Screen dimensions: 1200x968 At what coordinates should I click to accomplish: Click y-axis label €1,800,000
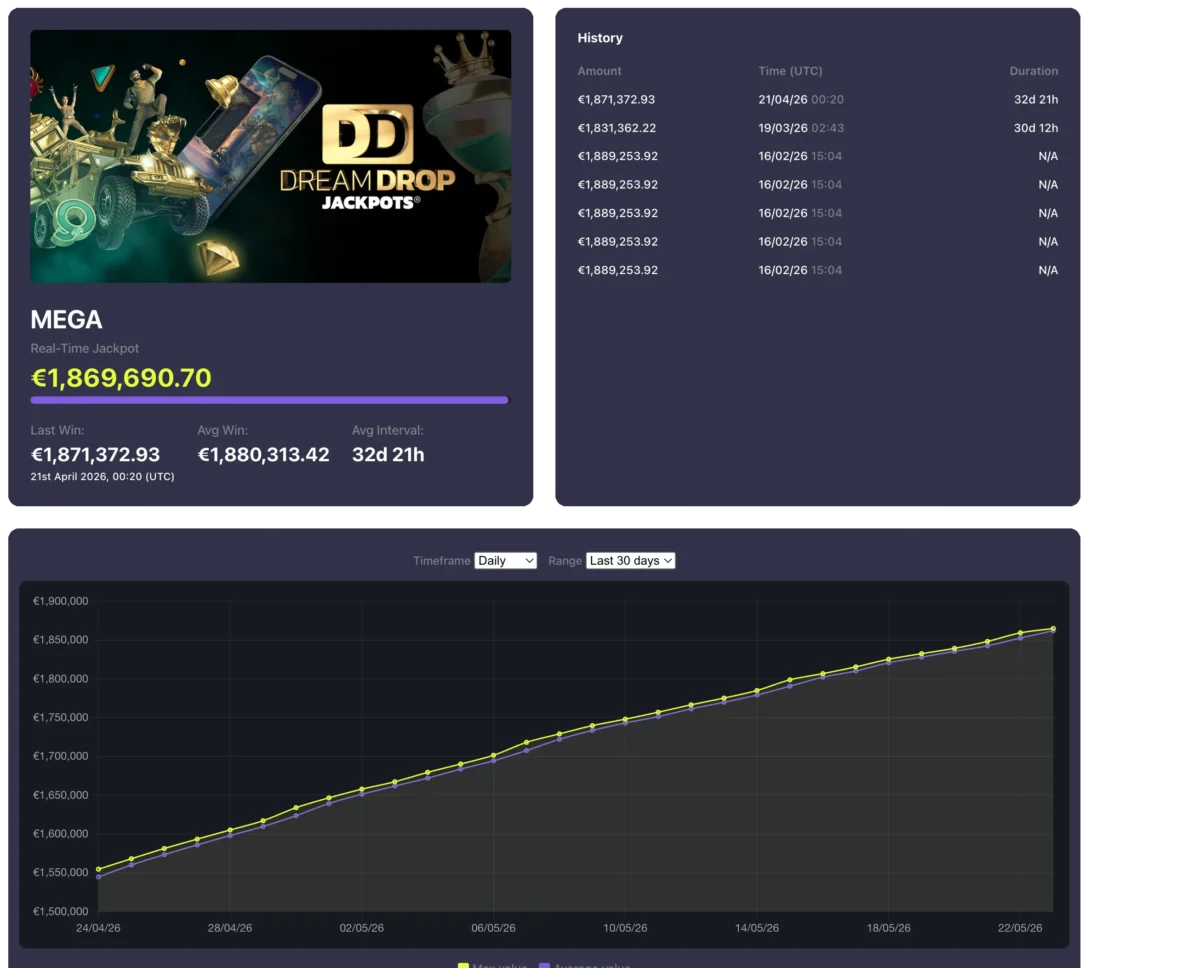(x=61, y=679)
